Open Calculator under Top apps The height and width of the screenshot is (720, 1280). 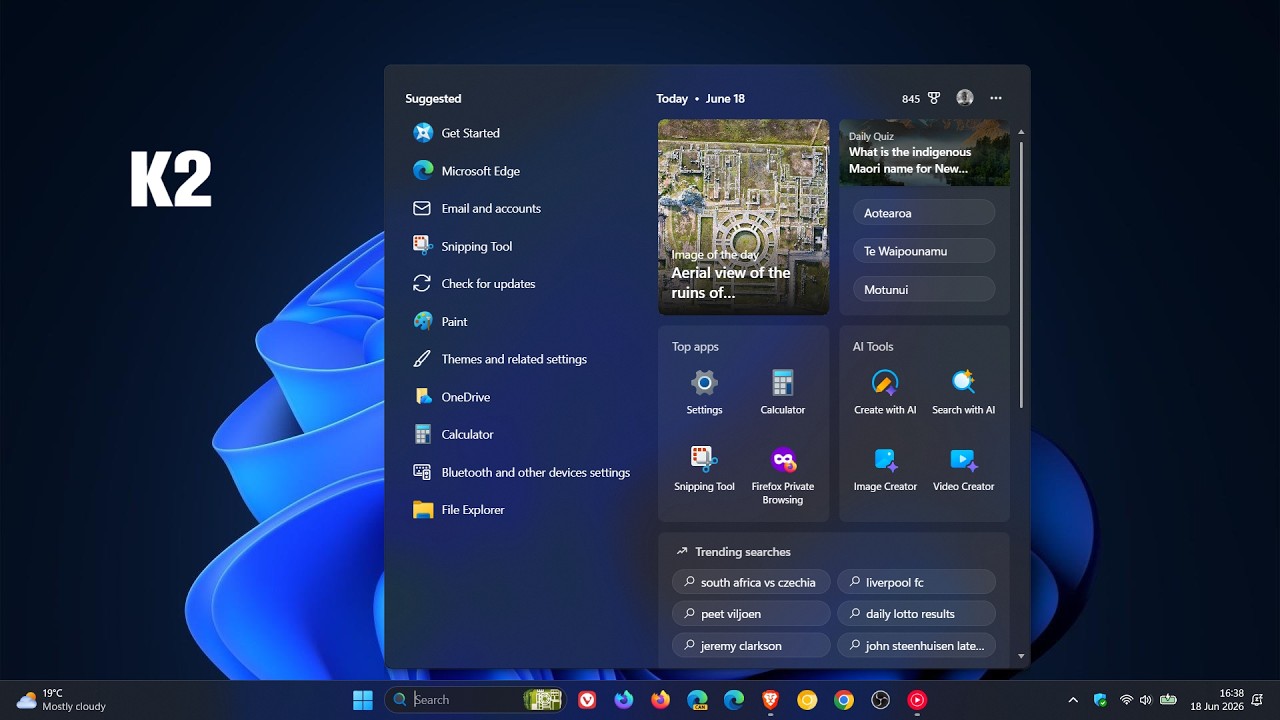[782, 392]
